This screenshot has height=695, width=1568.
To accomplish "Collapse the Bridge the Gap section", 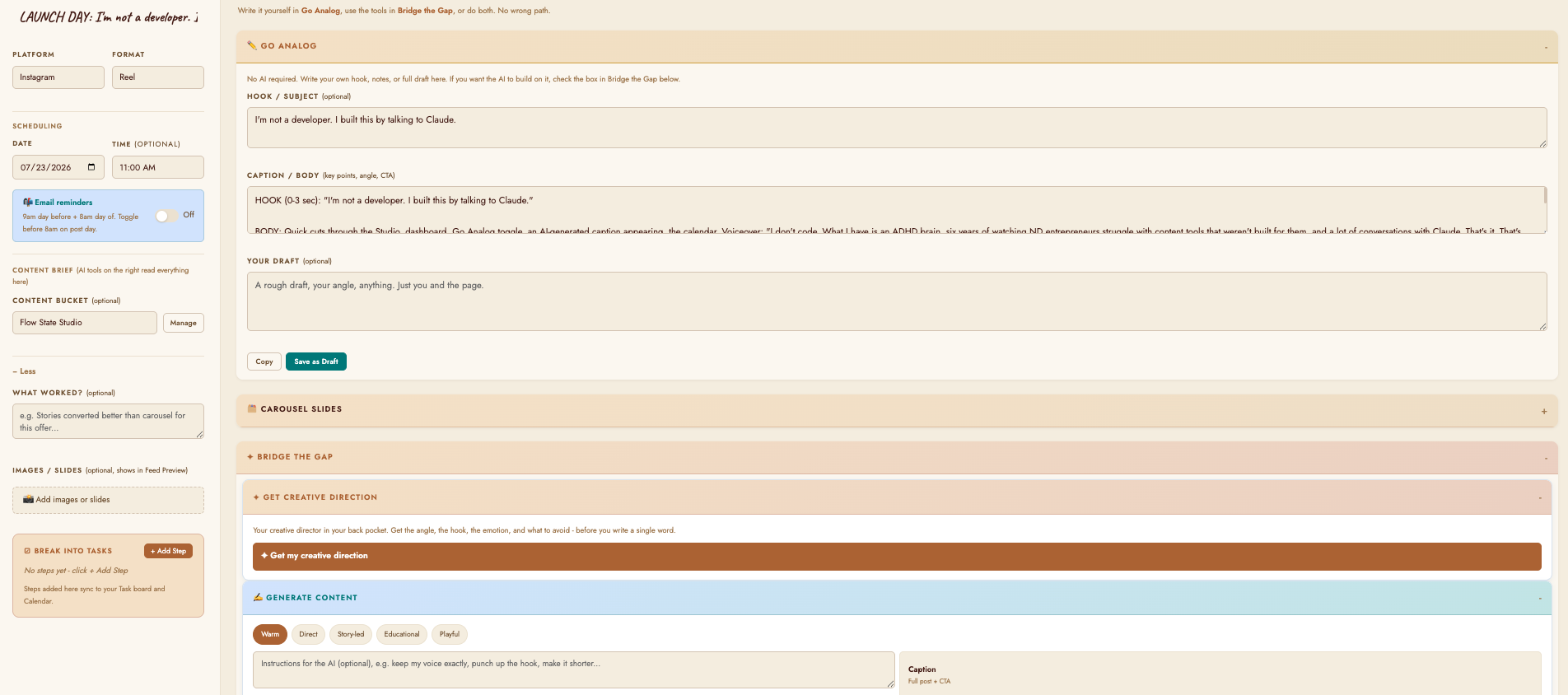I will coord(1546,459).
